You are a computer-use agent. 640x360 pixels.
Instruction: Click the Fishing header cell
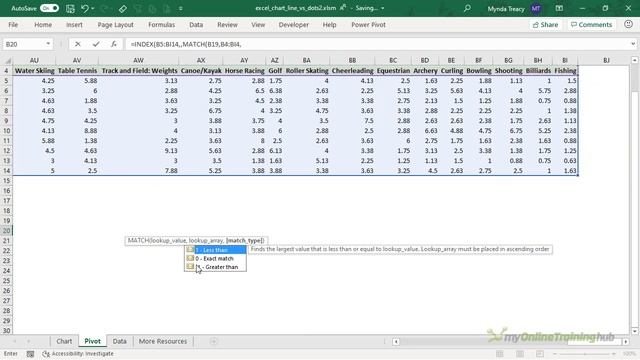click(x=565, y=71)
